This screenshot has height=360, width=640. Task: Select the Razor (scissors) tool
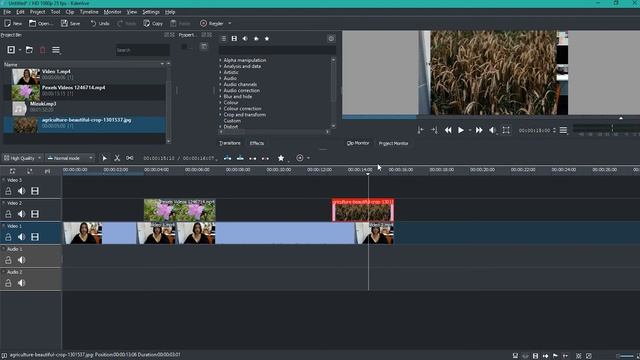pos(117,158)
